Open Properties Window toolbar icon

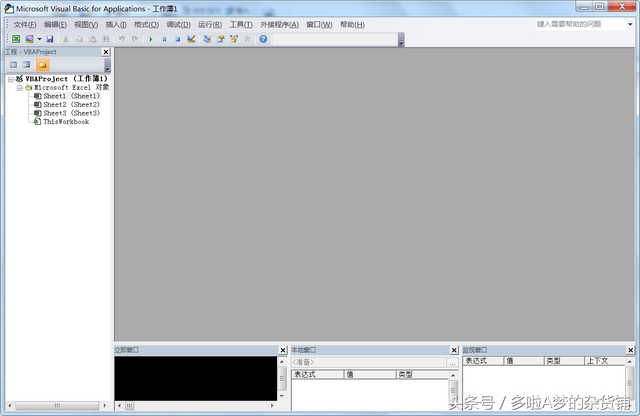(x=220, y=39)
